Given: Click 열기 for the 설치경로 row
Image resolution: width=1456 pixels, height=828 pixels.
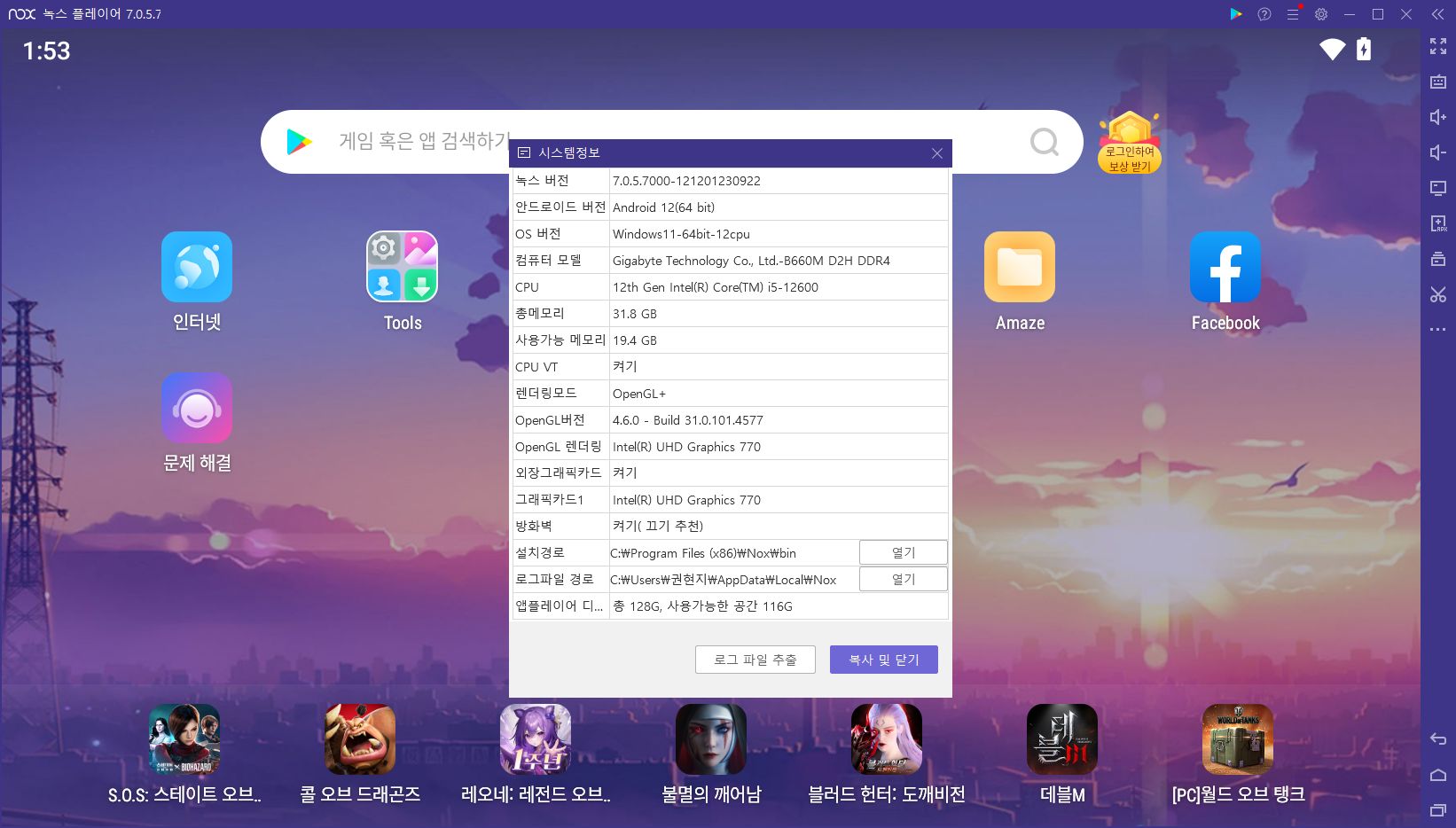Looking at the screenshot, I should pos(904,552).
